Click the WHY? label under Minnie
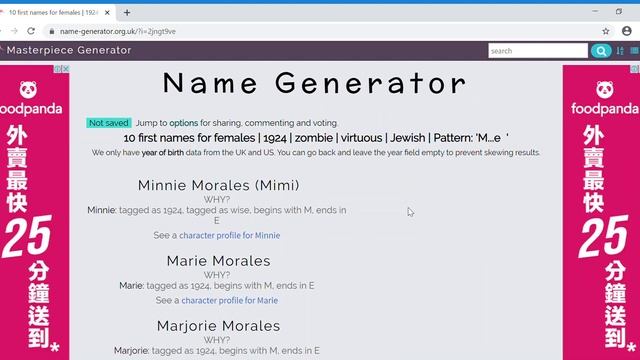The width and height of the screenshot is (640, 360). (x=217, y=200)
